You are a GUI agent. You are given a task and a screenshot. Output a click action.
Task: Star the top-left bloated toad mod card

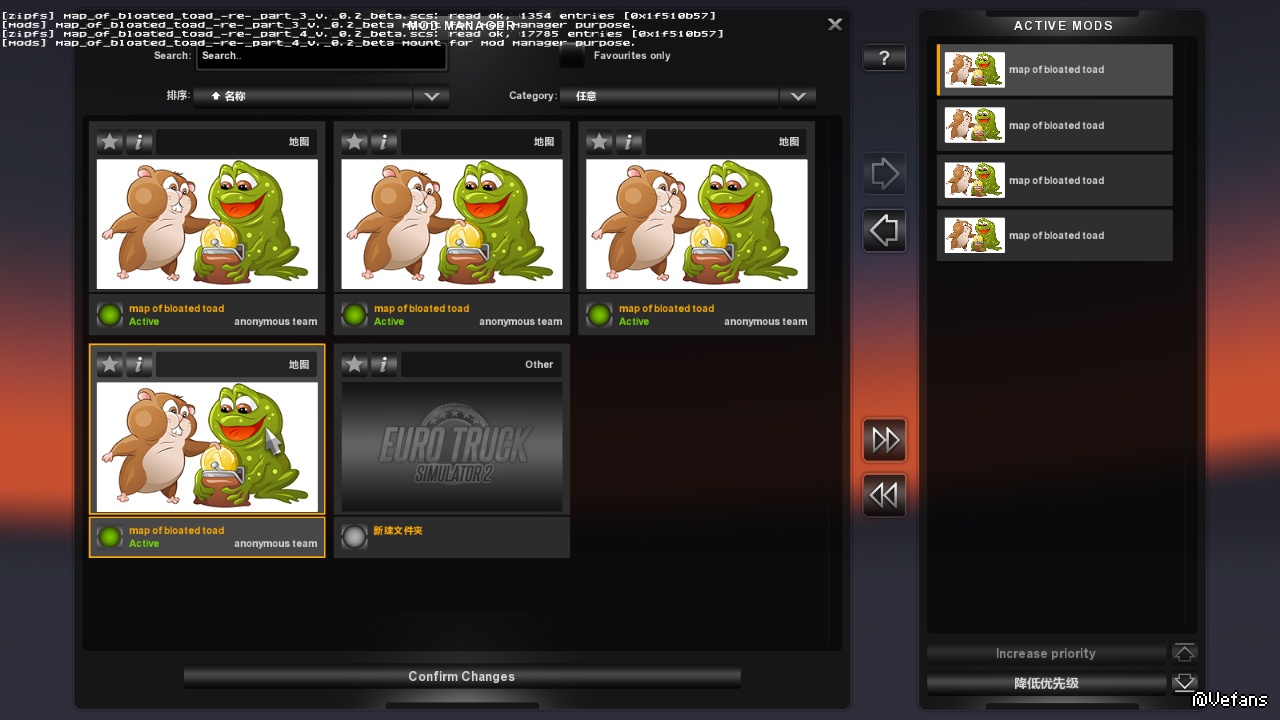110,142
